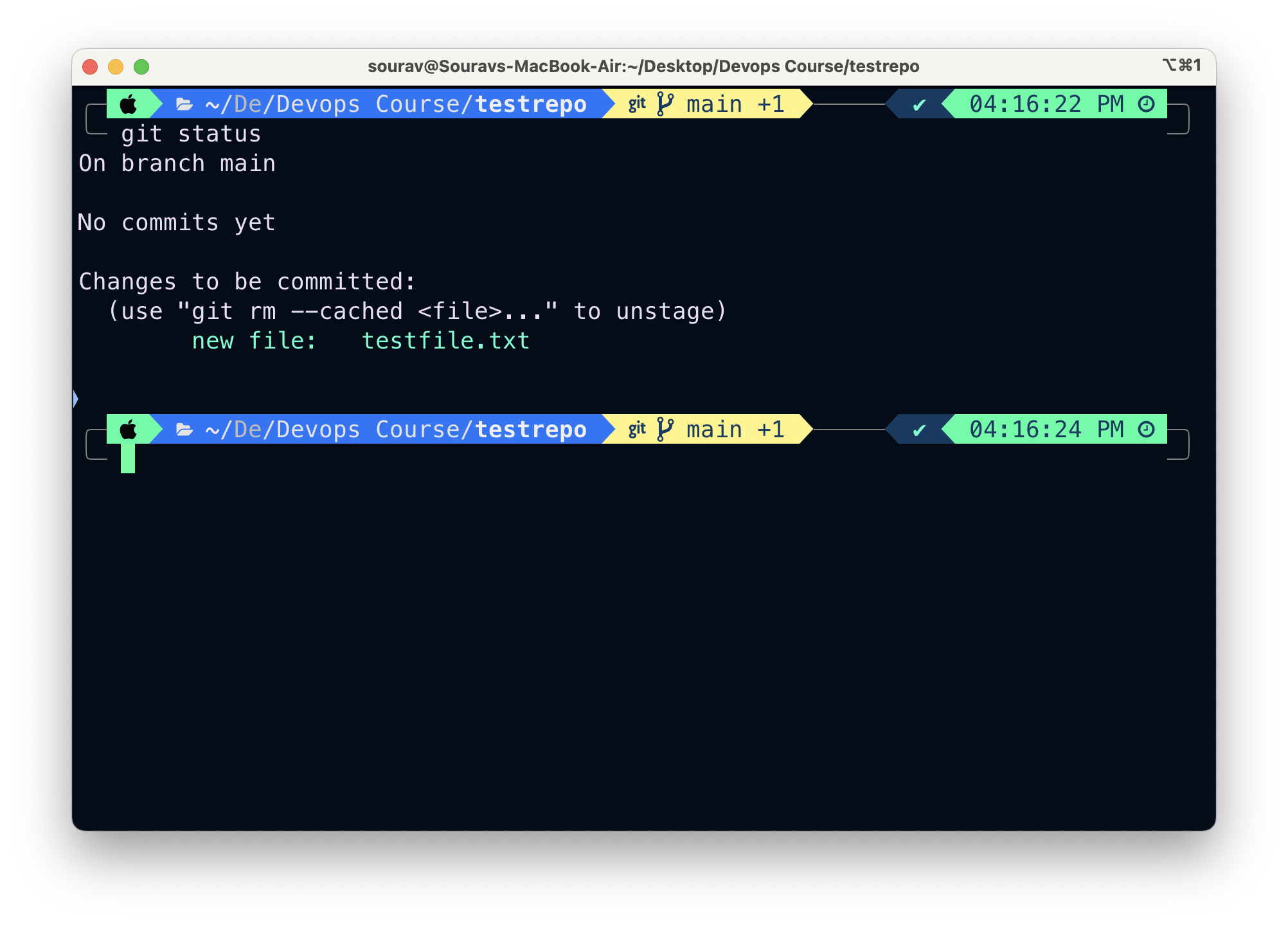
Task: Click the git branch icon in the 04:16:22 prompt
Action: pyautogui.click(x=665, y=104)
